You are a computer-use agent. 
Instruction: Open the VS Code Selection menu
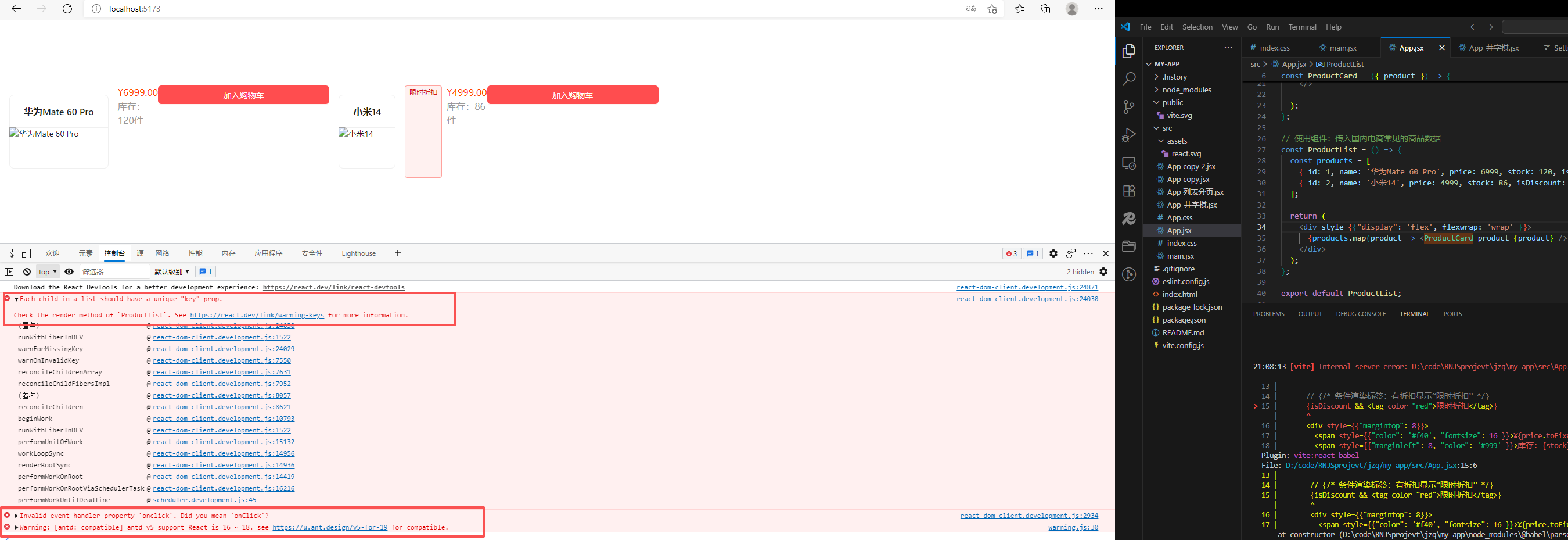(x=1197, y=27)
